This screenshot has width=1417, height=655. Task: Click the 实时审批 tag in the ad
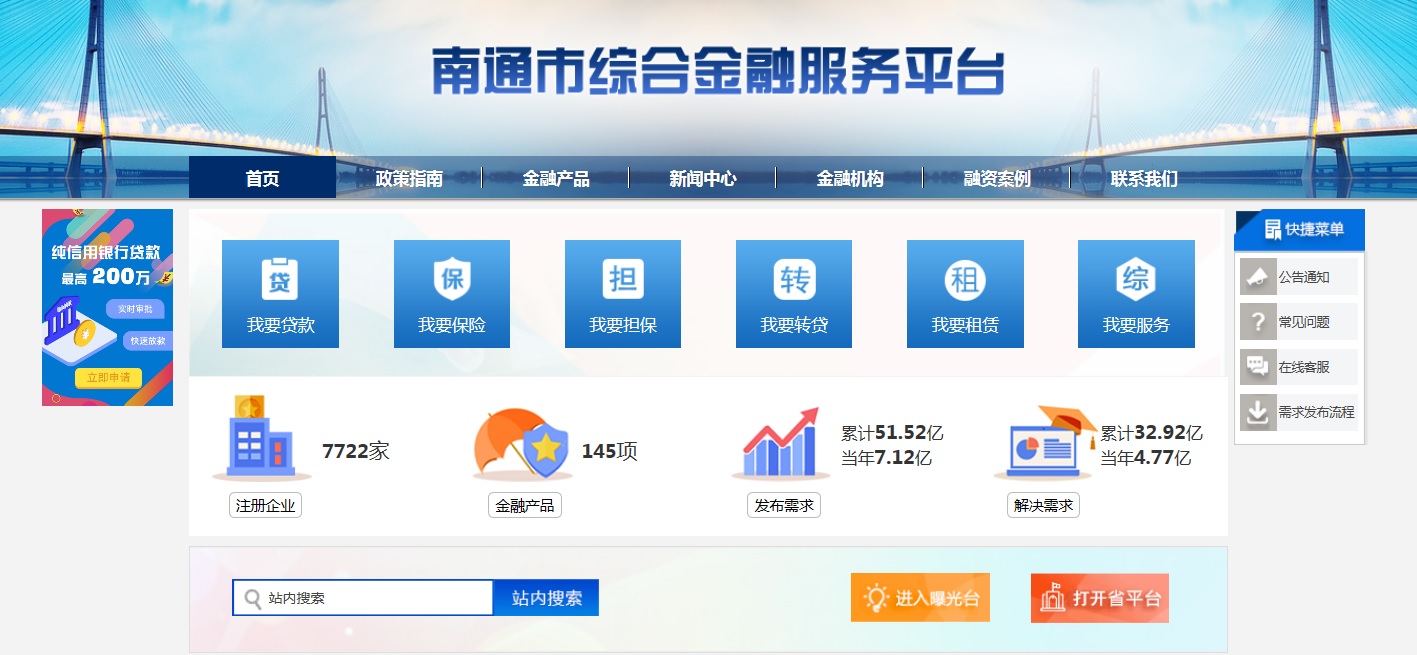pos(135,309)
